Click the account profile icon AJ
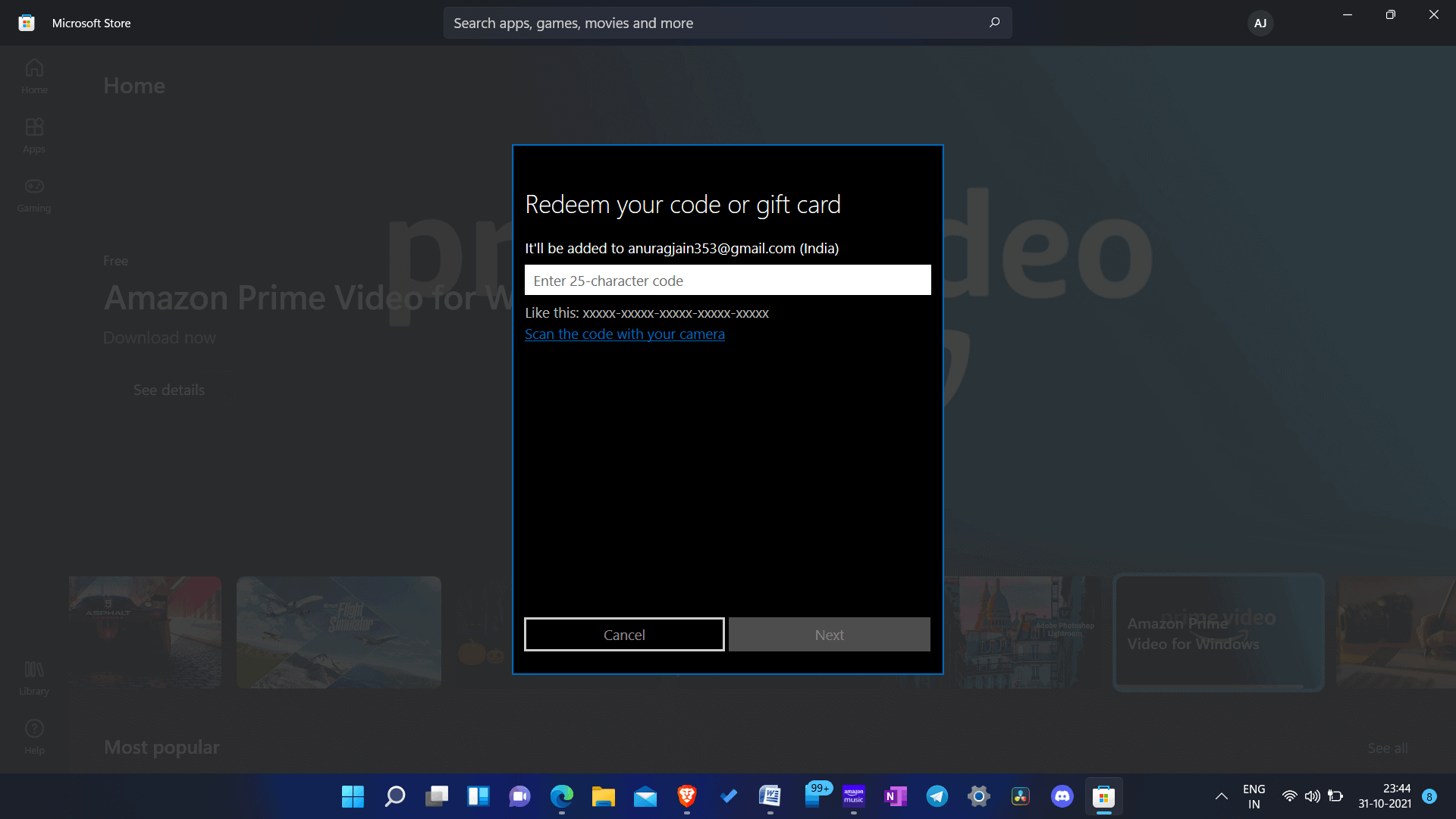 pos(1260,22)
